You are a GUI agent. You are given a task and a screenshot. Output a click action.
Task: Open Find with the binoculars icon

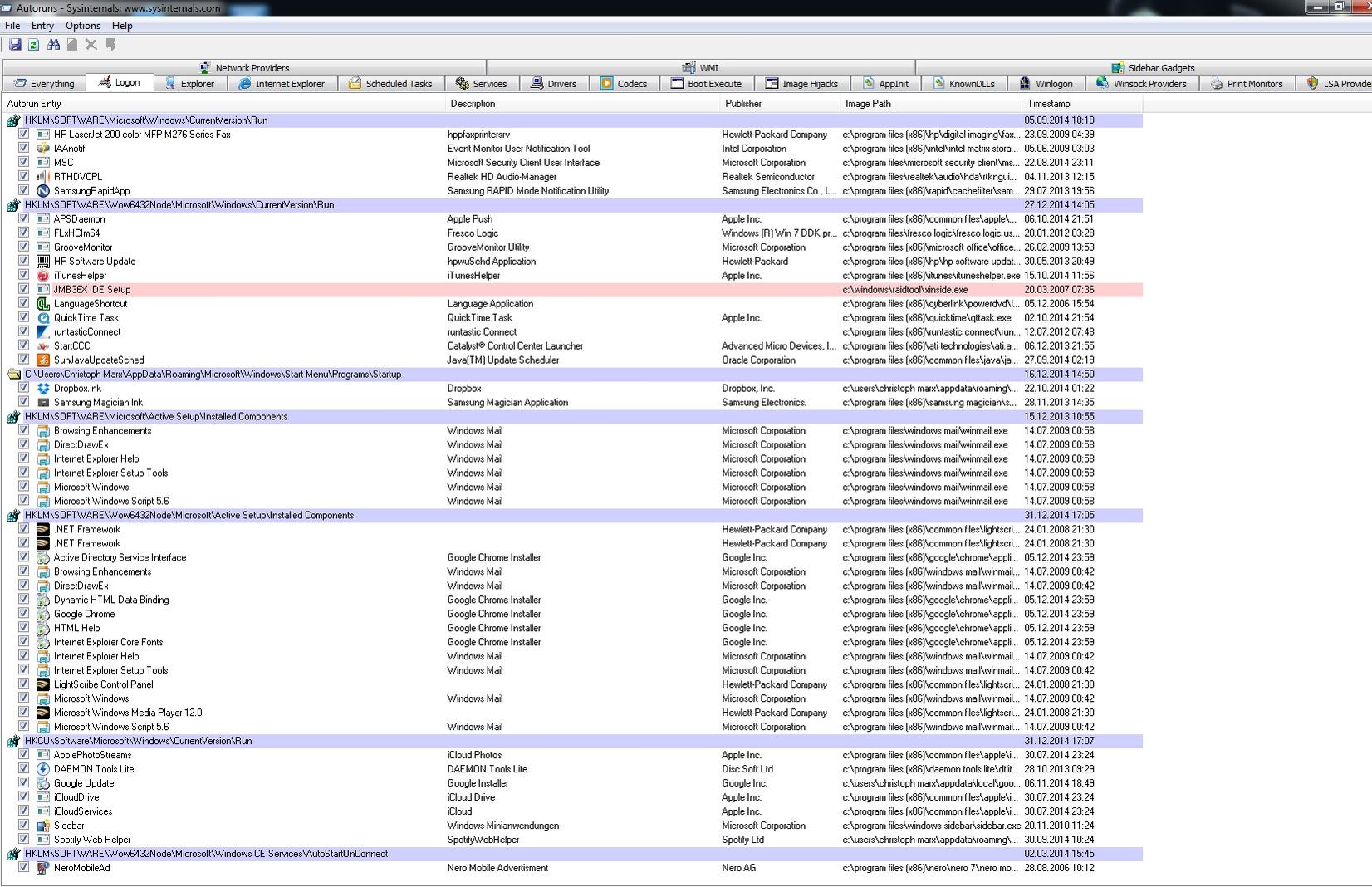point(53,45)
